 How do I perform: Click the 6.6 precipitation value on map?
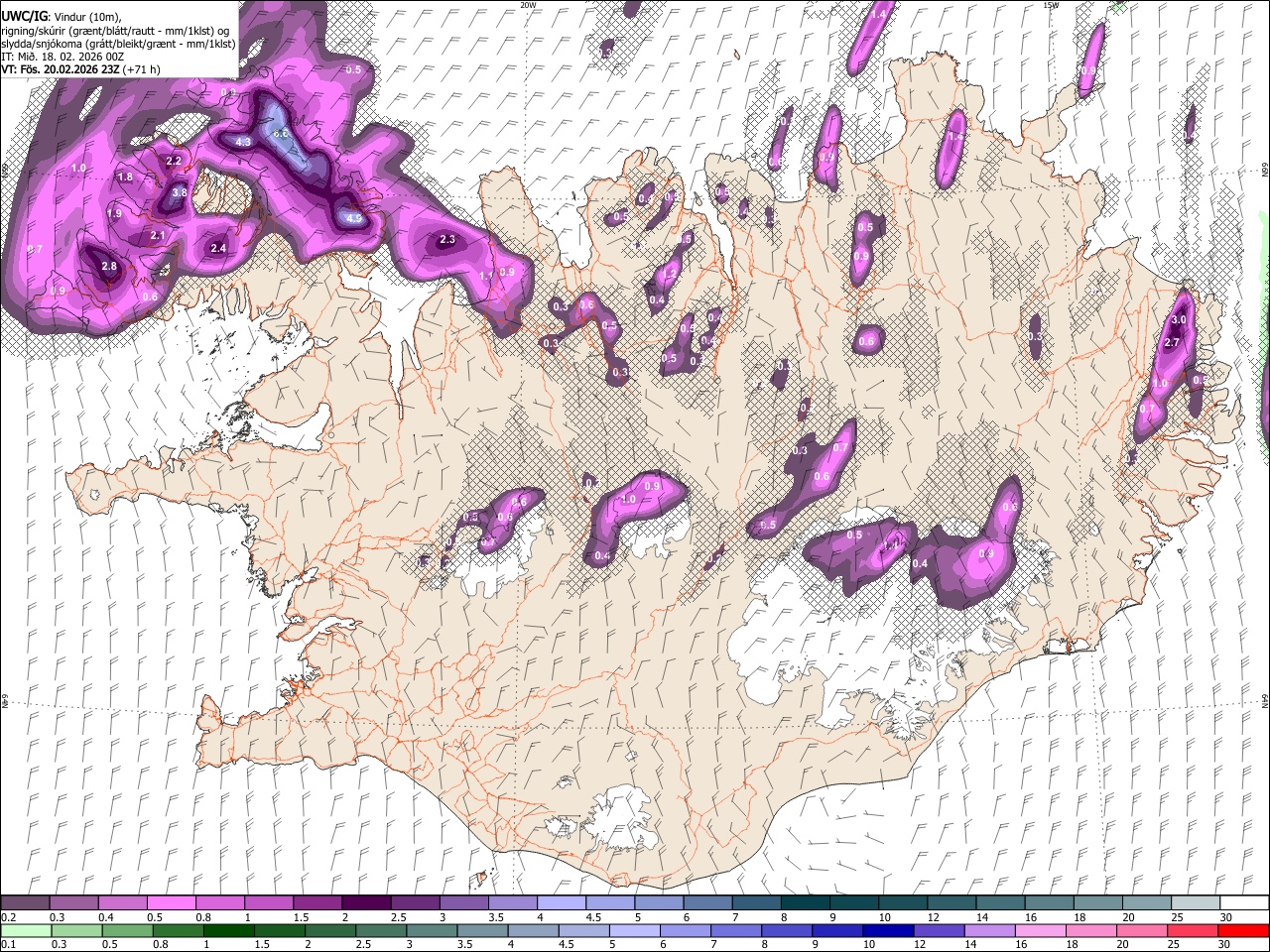coord(280,133)
